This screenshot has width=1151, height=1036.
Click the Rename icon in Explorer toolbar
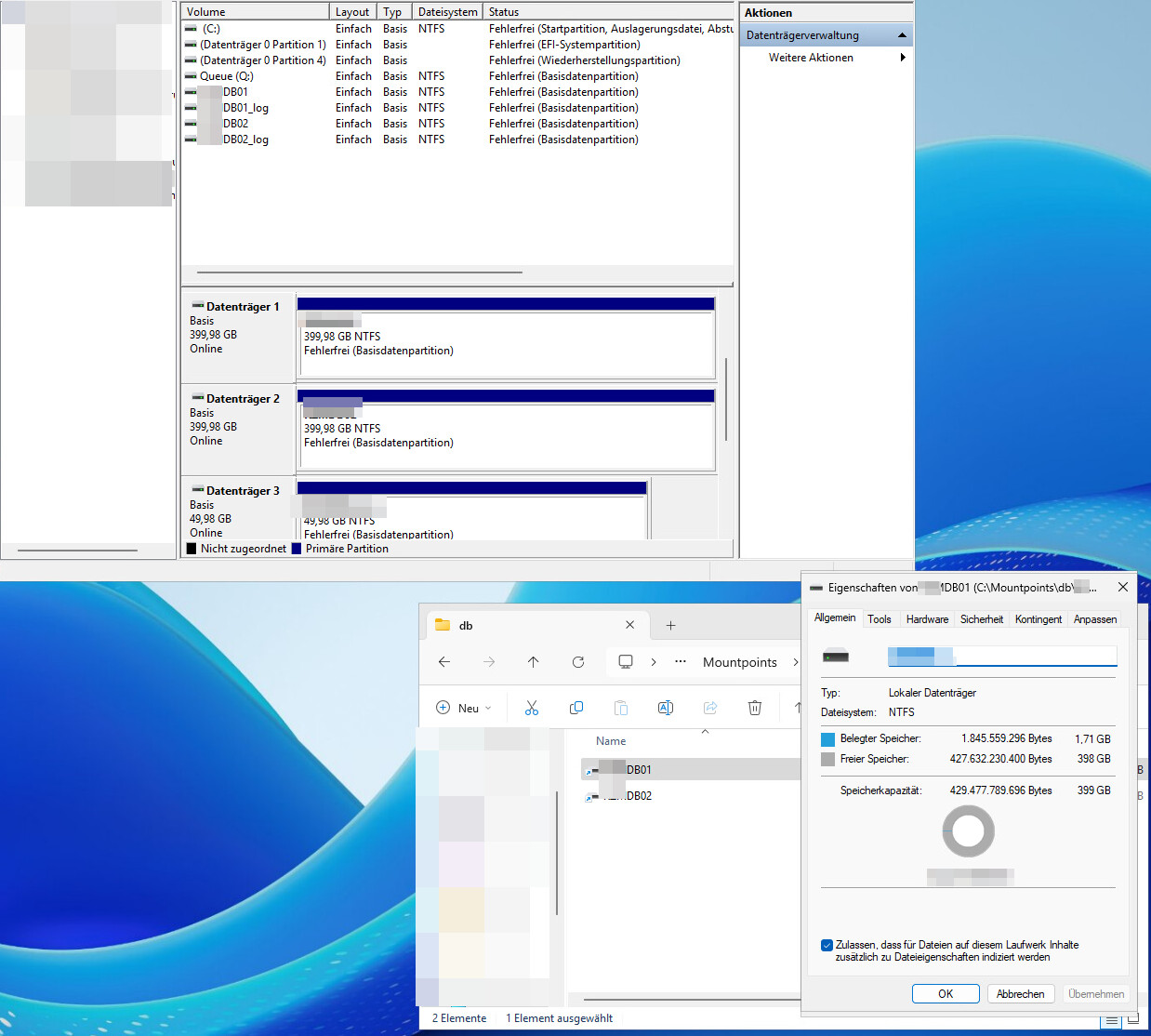[666, 708]
